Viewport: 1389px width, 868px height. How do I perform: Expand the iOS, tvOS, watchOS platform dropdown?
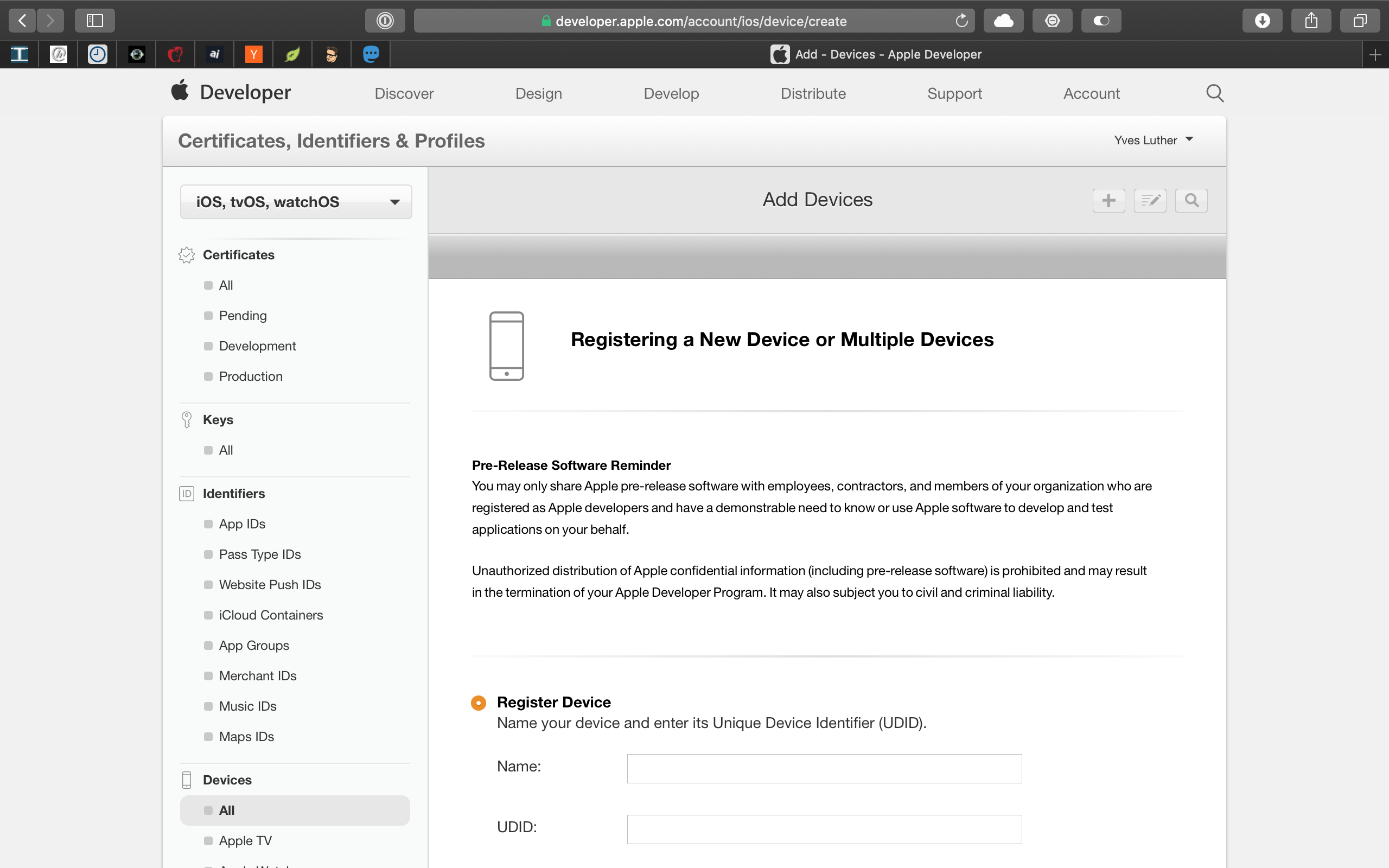(296, 202)
